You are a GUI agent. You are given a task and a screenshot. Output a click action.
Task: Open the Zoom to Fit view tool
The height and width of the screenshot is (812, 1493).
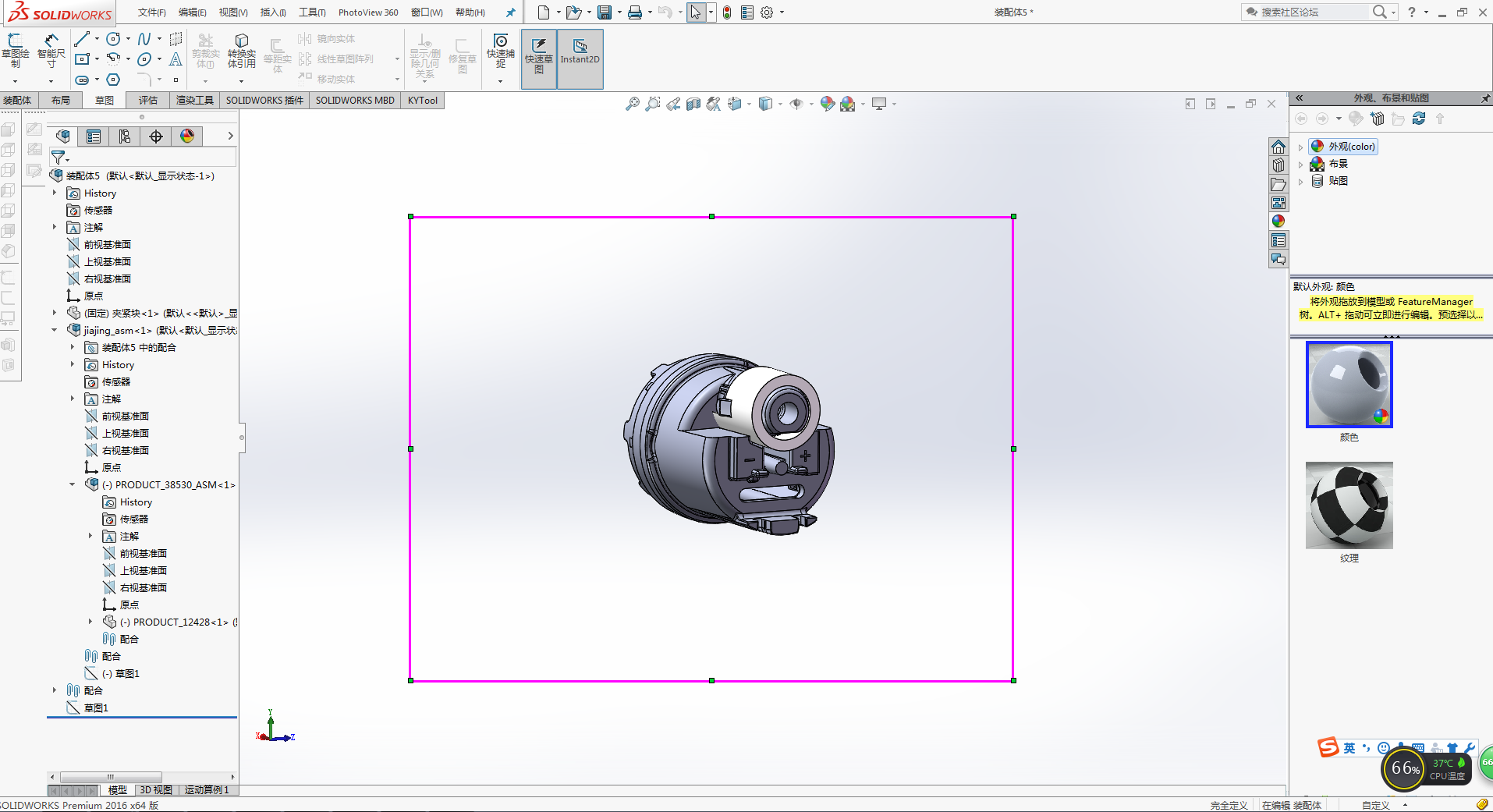pos(632,104)
